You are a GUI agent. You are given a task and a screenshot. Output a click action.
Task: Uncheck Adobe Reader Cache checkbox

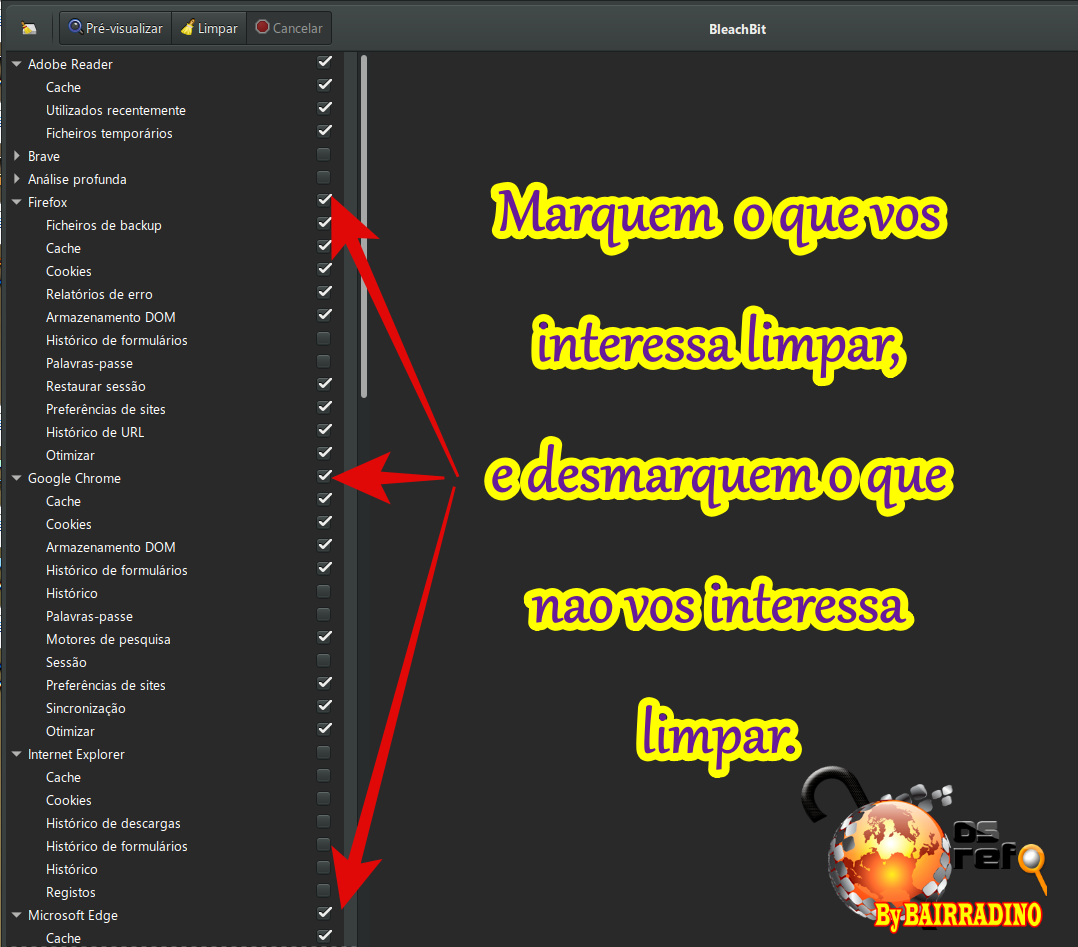coord(324,85)
